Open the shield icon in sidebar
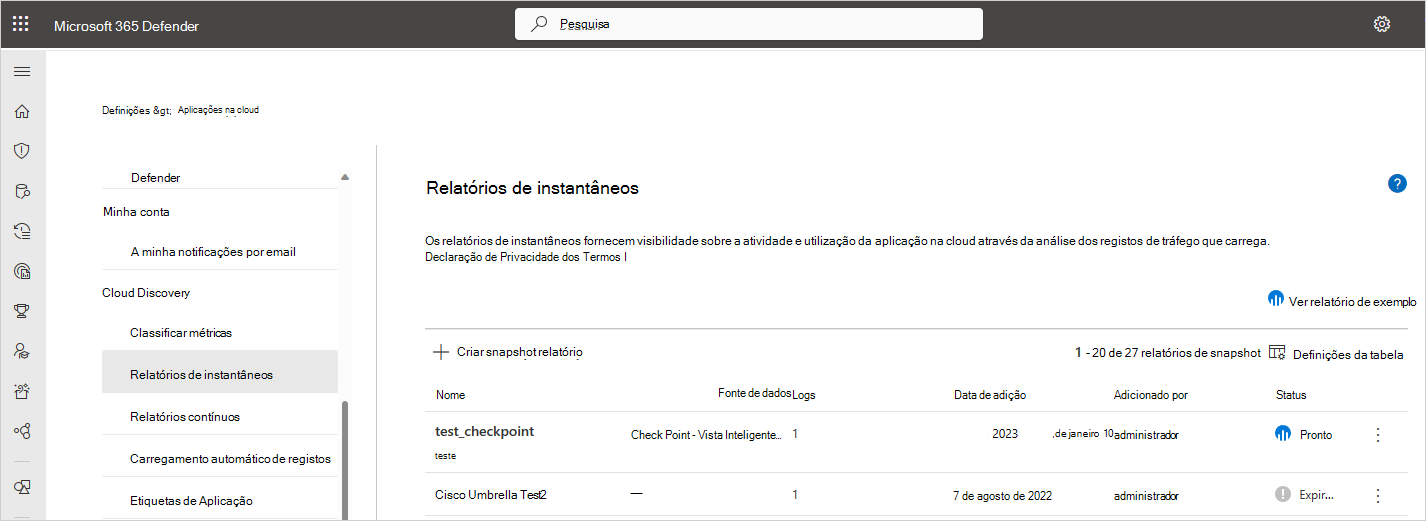Viewport: 1426px width, 521px height. (x=21, y=151)
